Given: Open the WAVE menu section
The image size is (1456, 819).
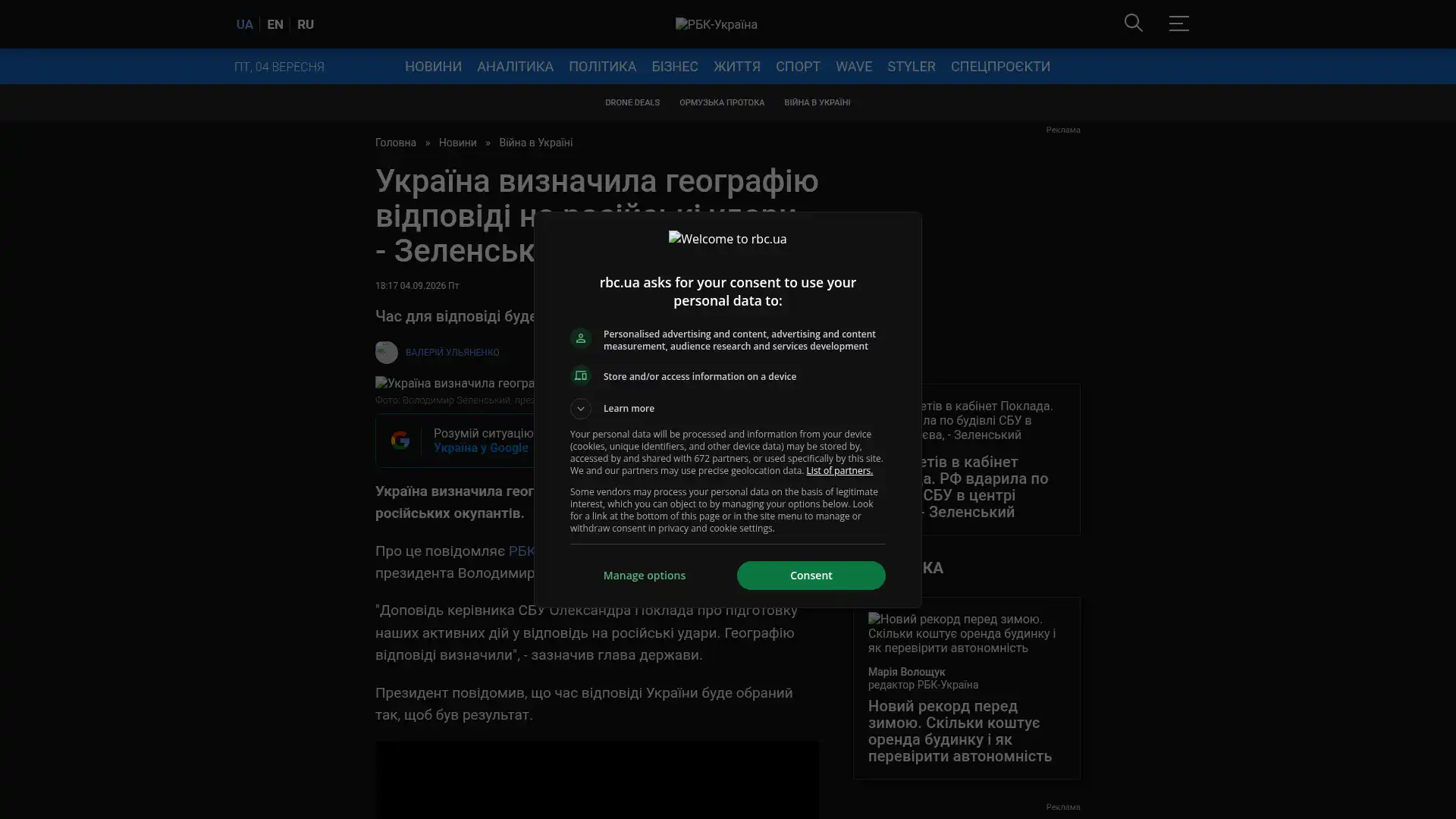Looking at the screenshot, I should pos(854,67).
